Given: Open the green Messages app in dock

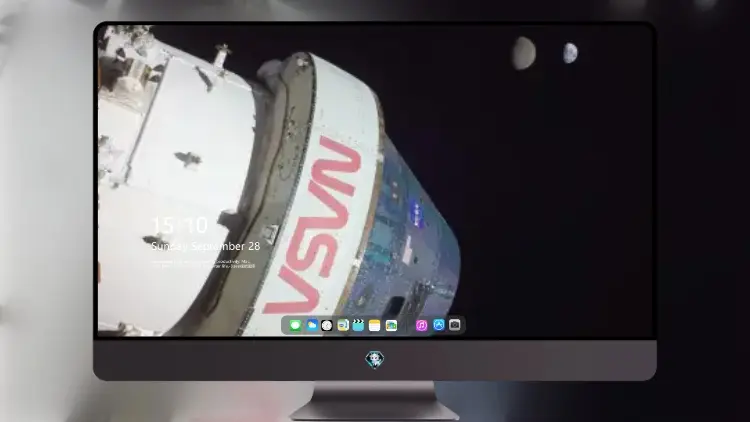Looking at the screenshot, I should click(295, 325).
